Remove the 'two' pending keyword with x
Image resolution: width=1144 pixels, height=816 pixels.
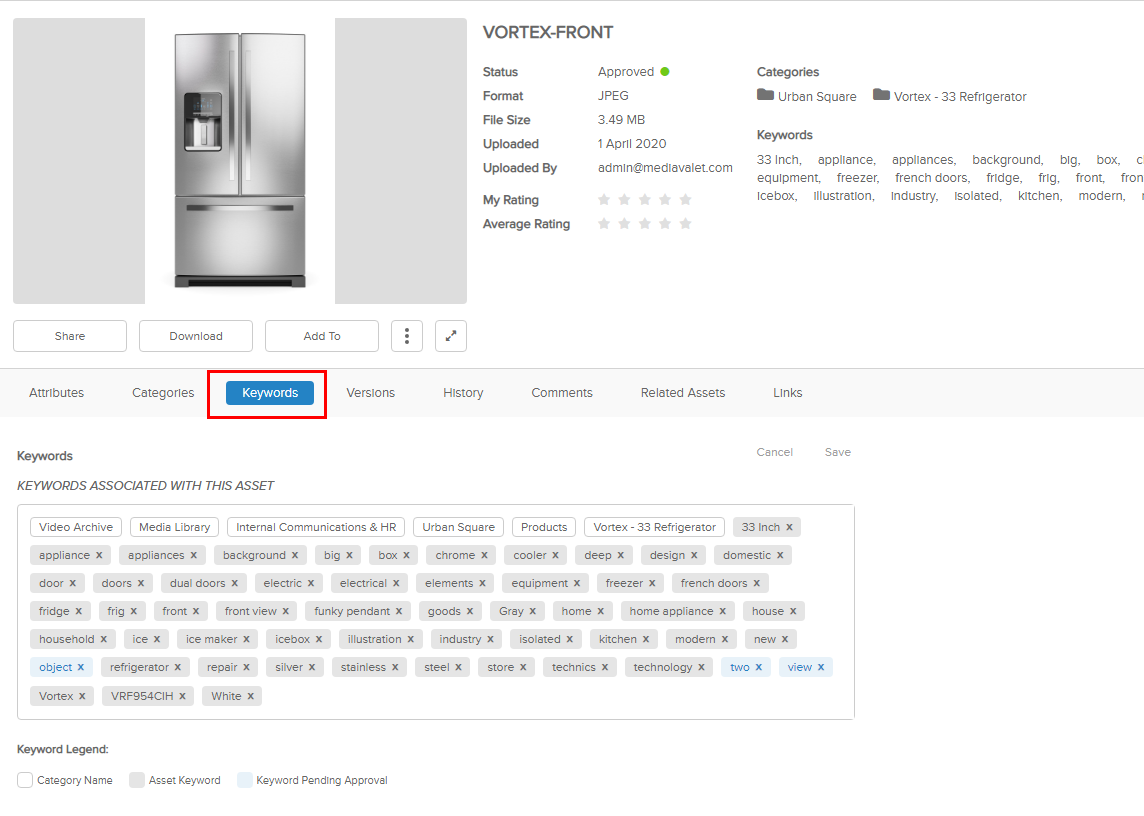coord(759,667)
